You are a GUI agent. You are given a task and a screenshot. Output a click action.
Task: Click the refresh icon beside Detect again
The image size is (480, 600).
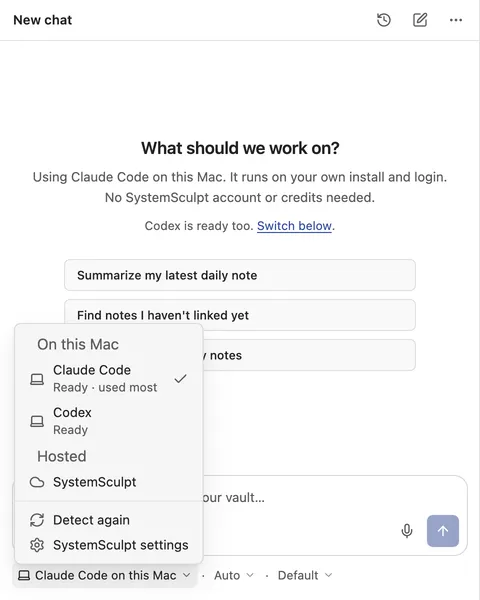(x=37, y=520)
